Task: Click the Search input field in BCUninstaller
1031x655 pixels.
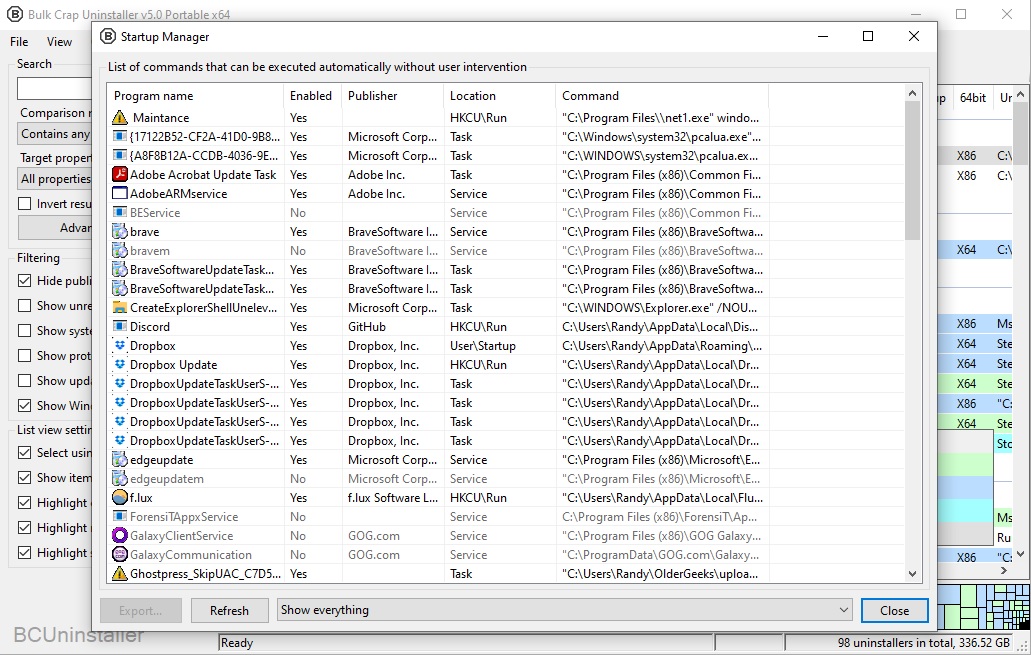Action: pos(55,88)
